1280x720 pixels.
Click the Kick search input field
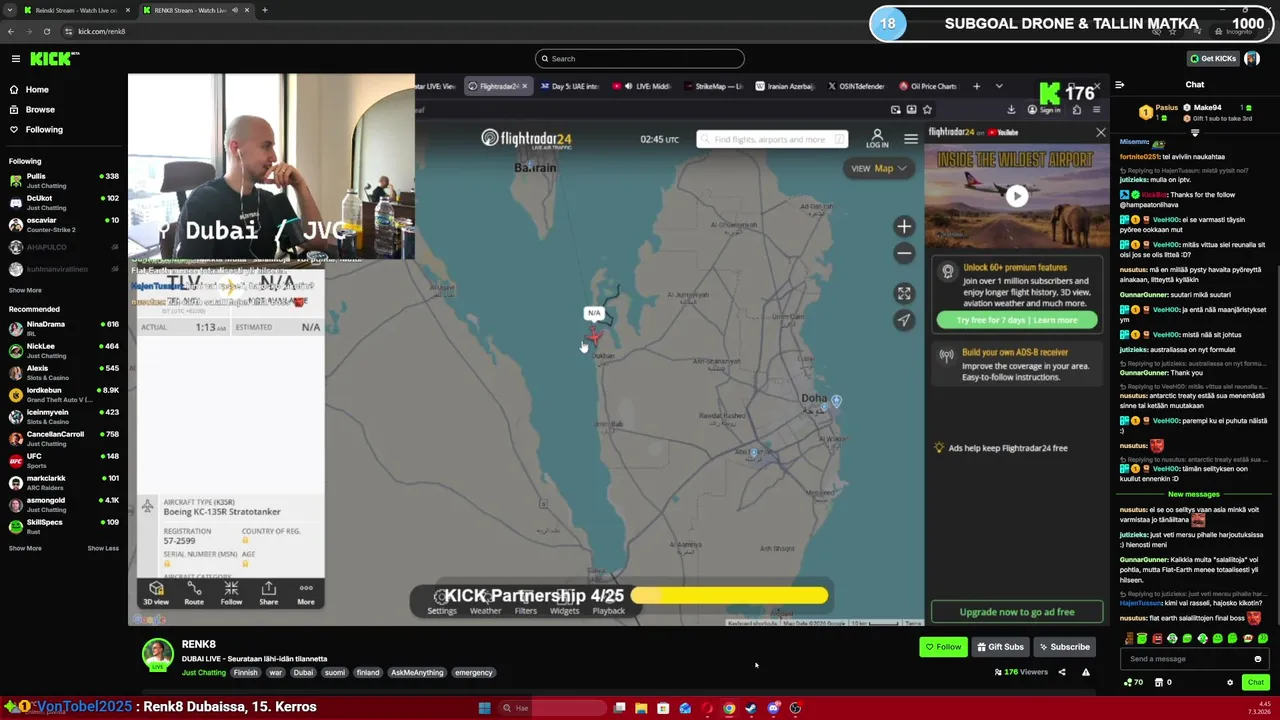coord(640,59)
